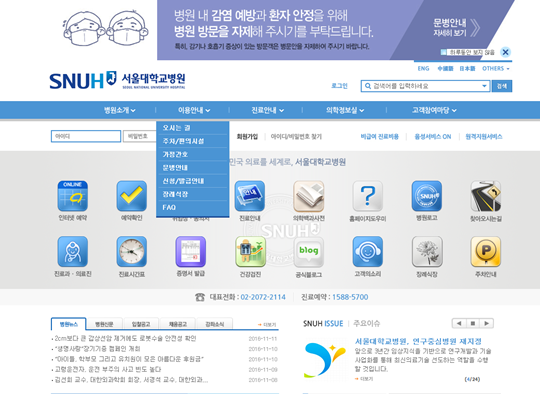Image resolution: width=540 pixels, height=394 pixels.
Task: Click the 회원가입 link
Action: coord(247,137)
